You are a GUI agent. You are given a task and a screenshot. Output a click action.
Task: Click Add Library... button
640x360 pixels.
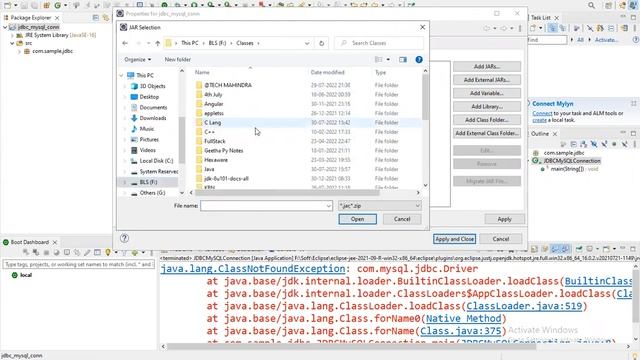tap(487, 107)
